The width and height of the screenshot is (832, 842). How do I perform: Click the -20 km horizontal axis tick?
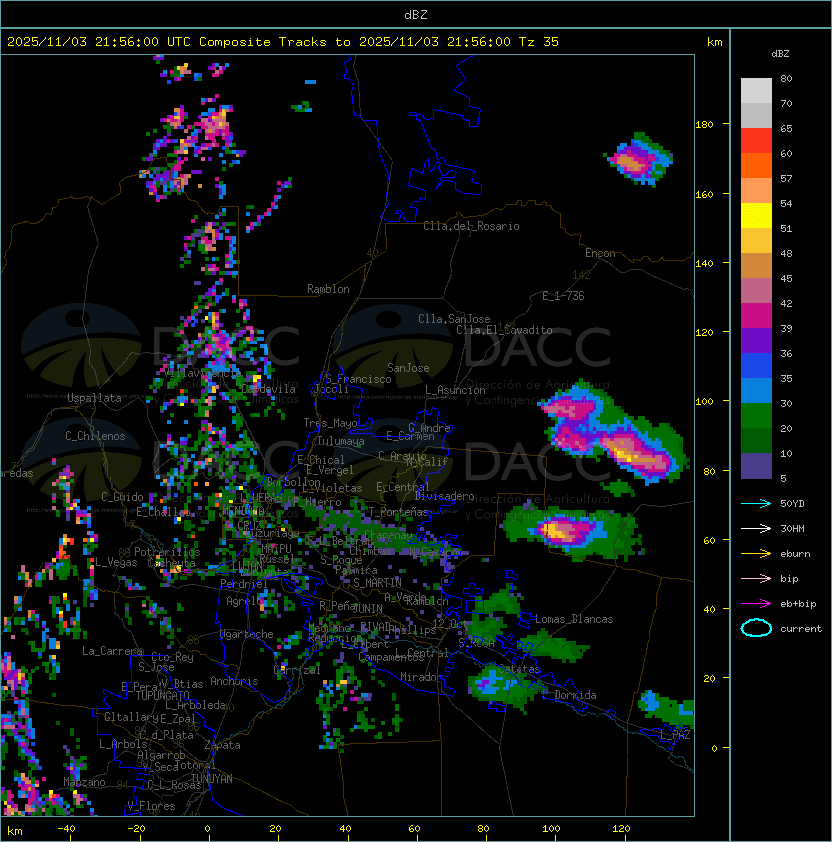[136, 828]
